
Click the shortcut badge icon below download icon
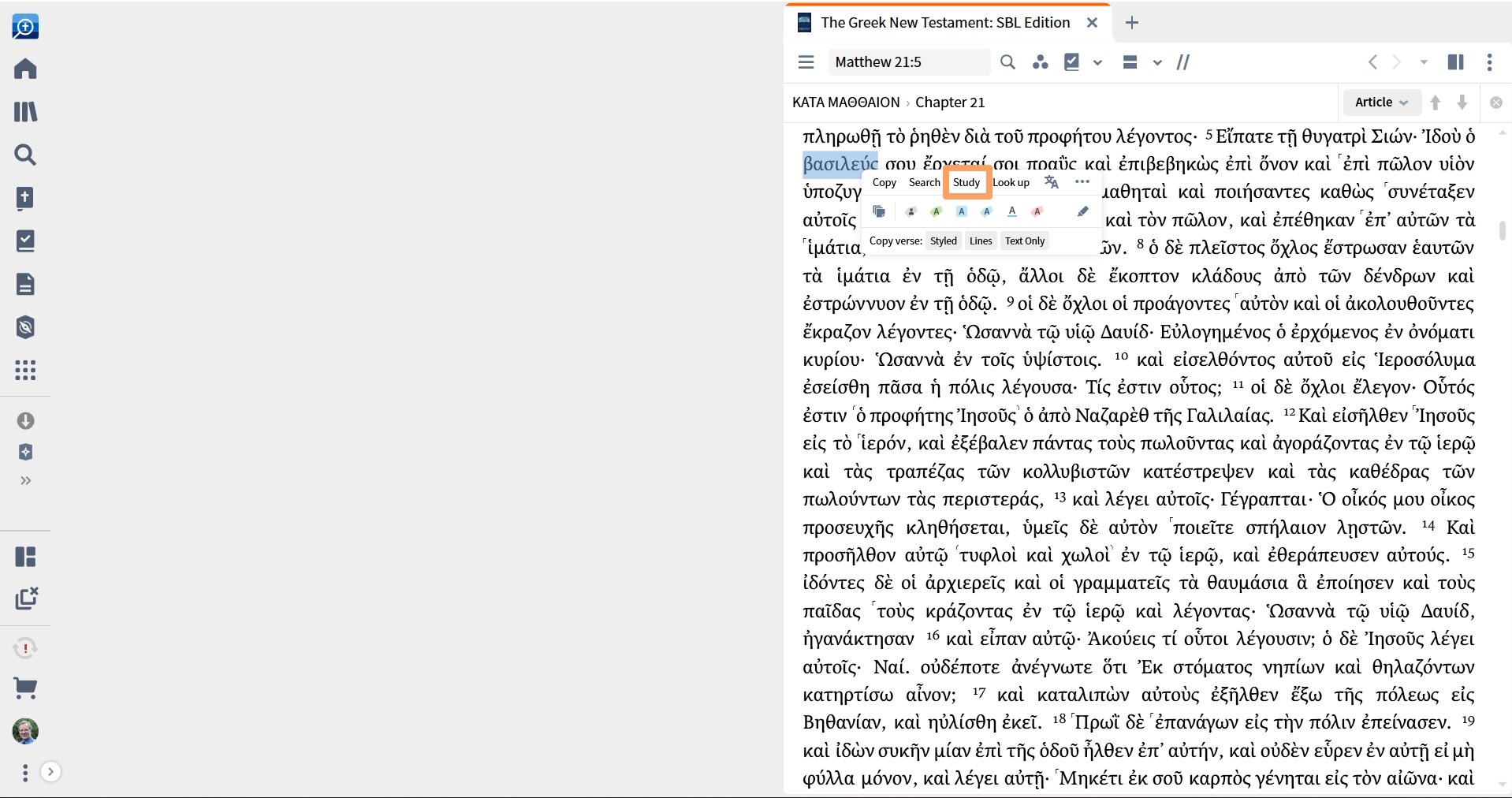coord(25,452)
